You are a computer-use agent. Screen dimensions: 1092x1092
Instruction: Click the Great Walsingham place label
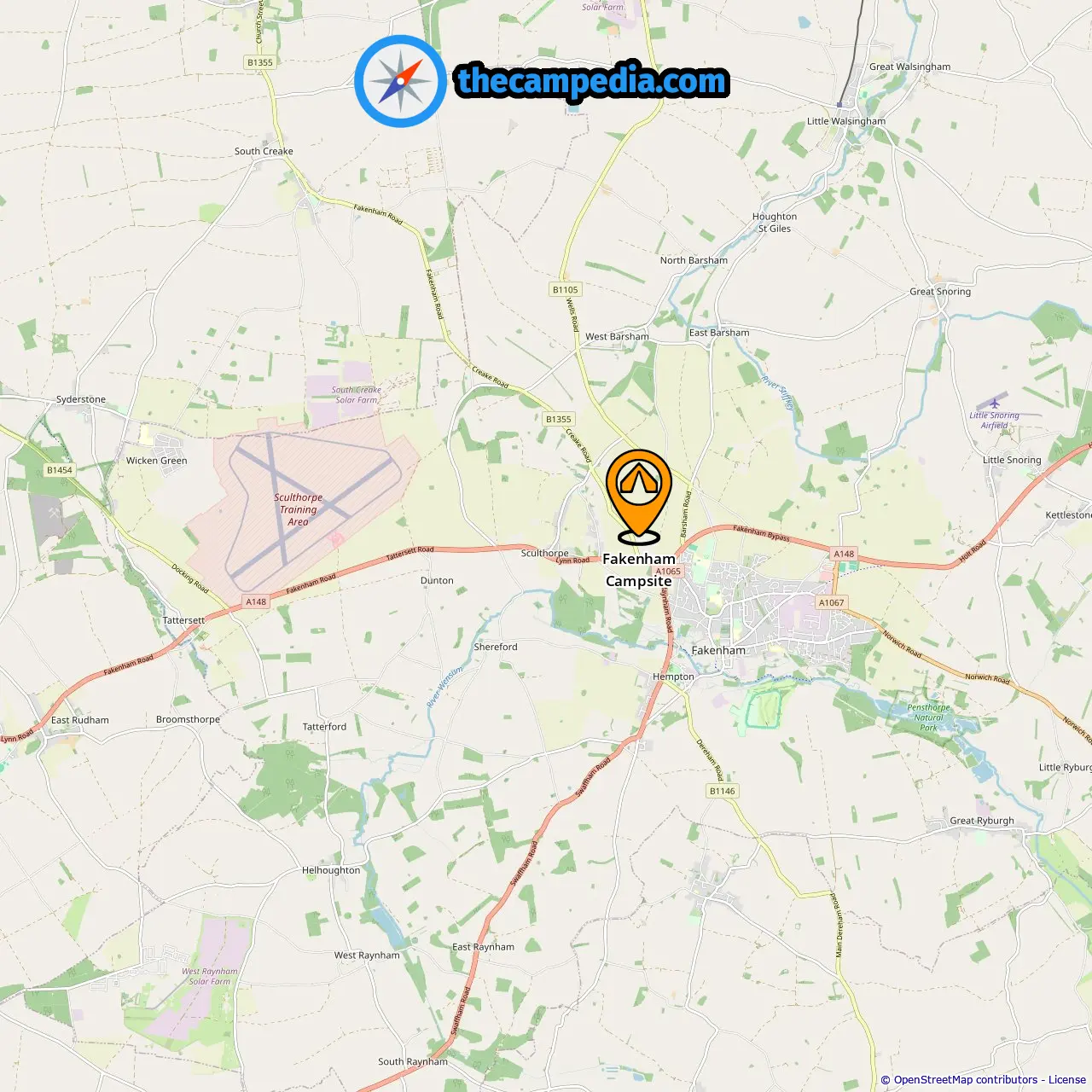coord(909,67)
